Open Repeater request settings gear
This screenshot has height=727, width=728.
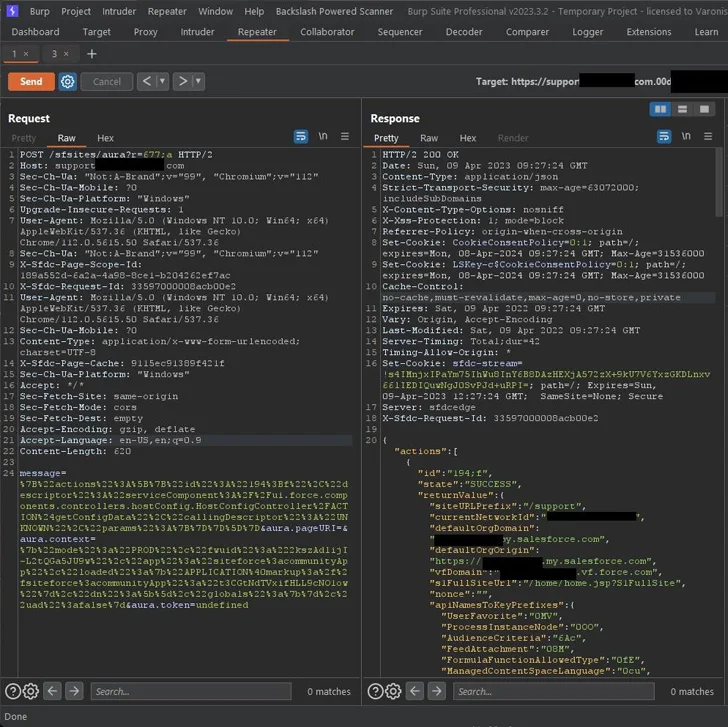click(68, 82)
